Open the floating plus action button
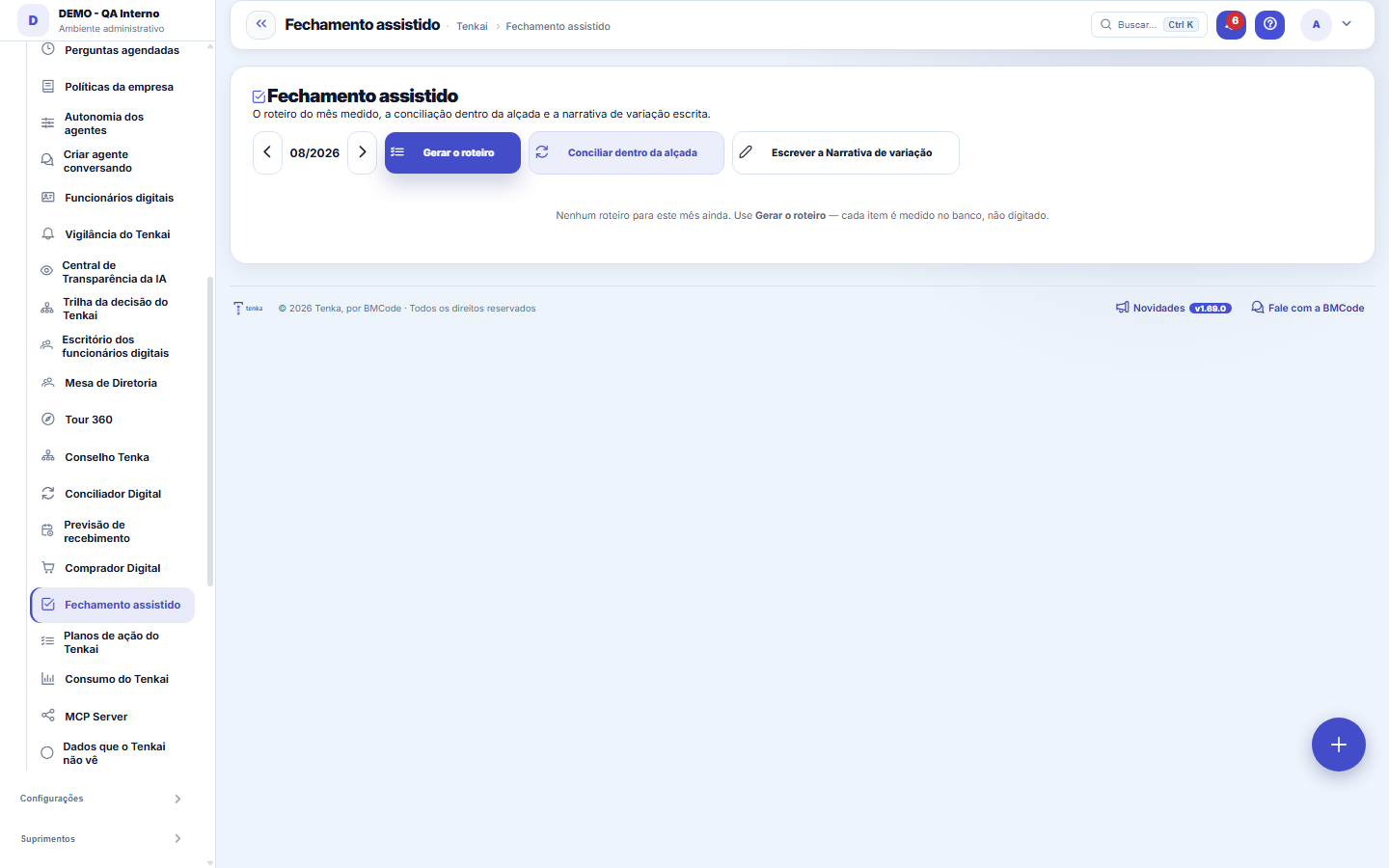Screen dimensions: 1389x868 coord(1338,745)
